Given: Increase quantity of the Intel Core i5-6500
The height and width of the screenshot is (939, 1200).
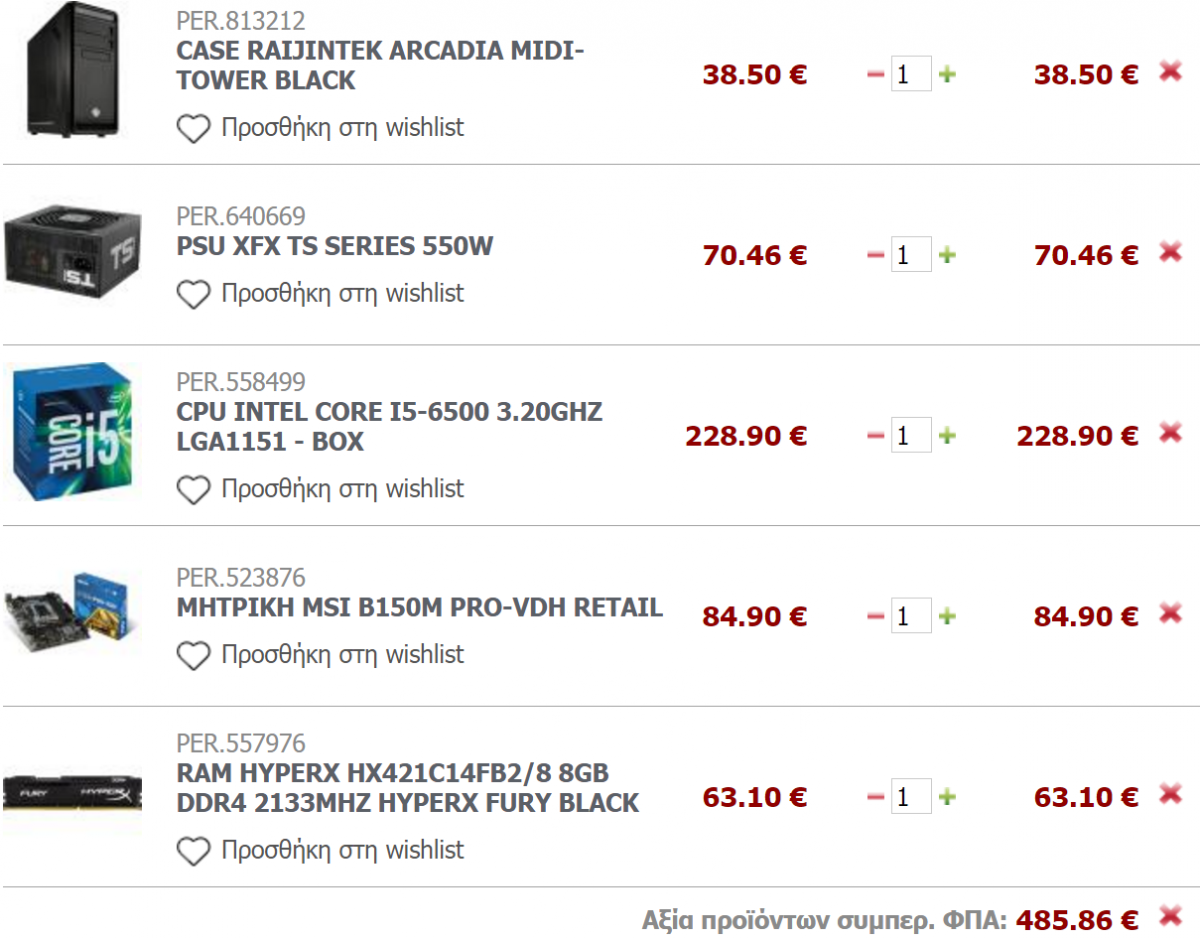Looking at the screenshot, I should point(947,436).
